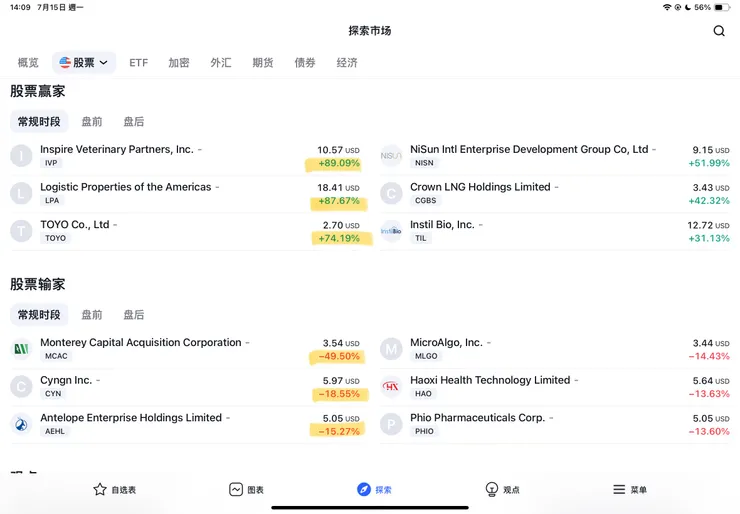This screenshot has width=740, height=514.
Task: Tap the +74.19% change for TOYO
Action: click(x=339, y=238)
